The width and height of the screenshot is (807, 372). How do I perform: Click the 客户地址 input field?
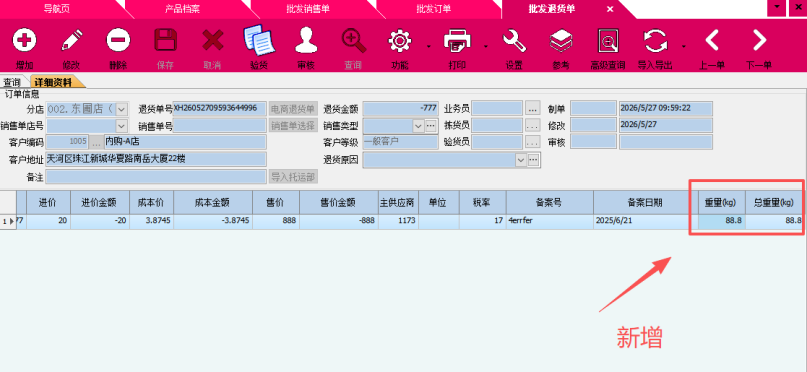click(x=156, y=160)
